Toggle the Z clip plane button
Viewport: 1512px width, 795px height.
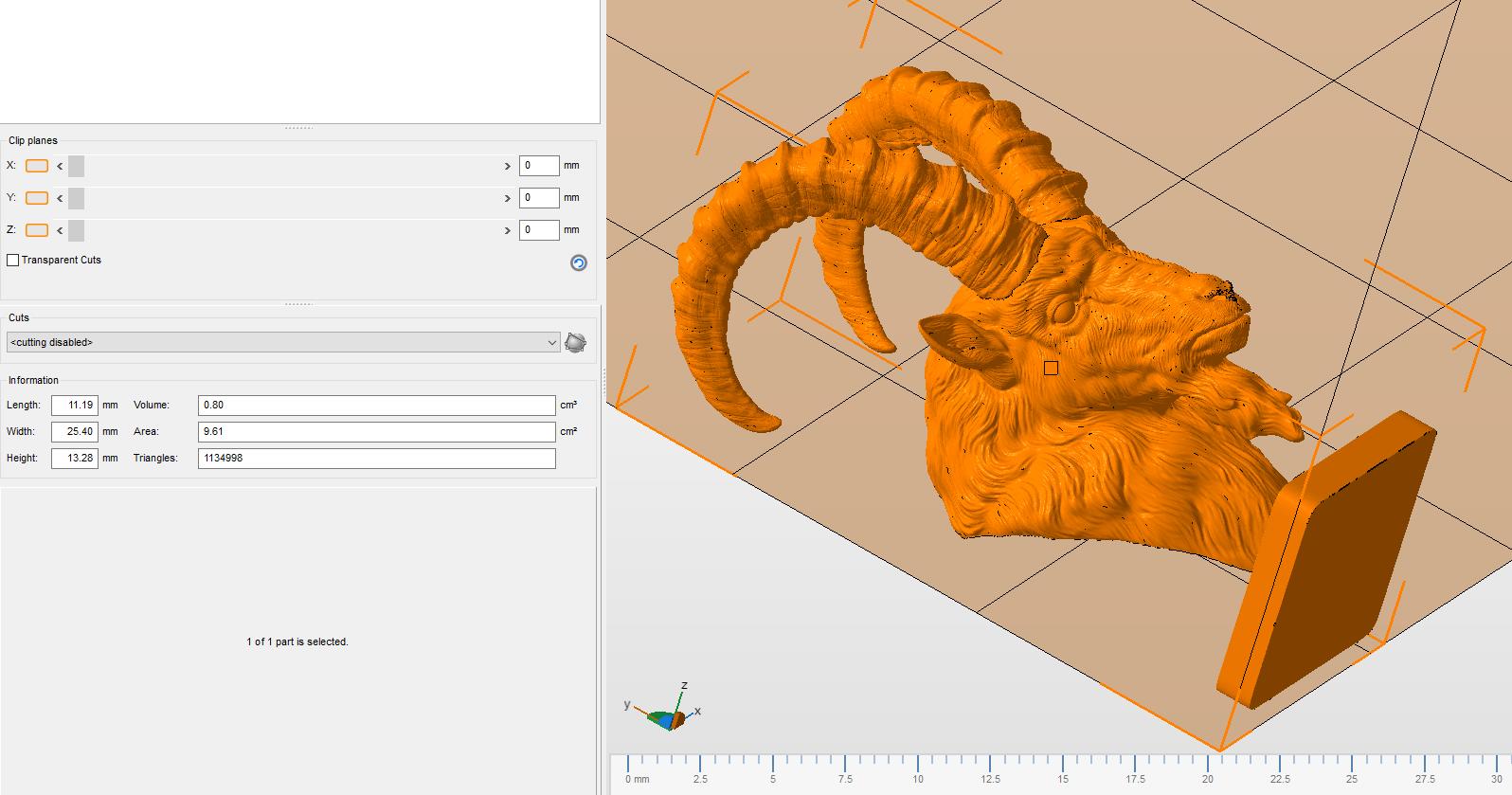[x=37, y=230]
